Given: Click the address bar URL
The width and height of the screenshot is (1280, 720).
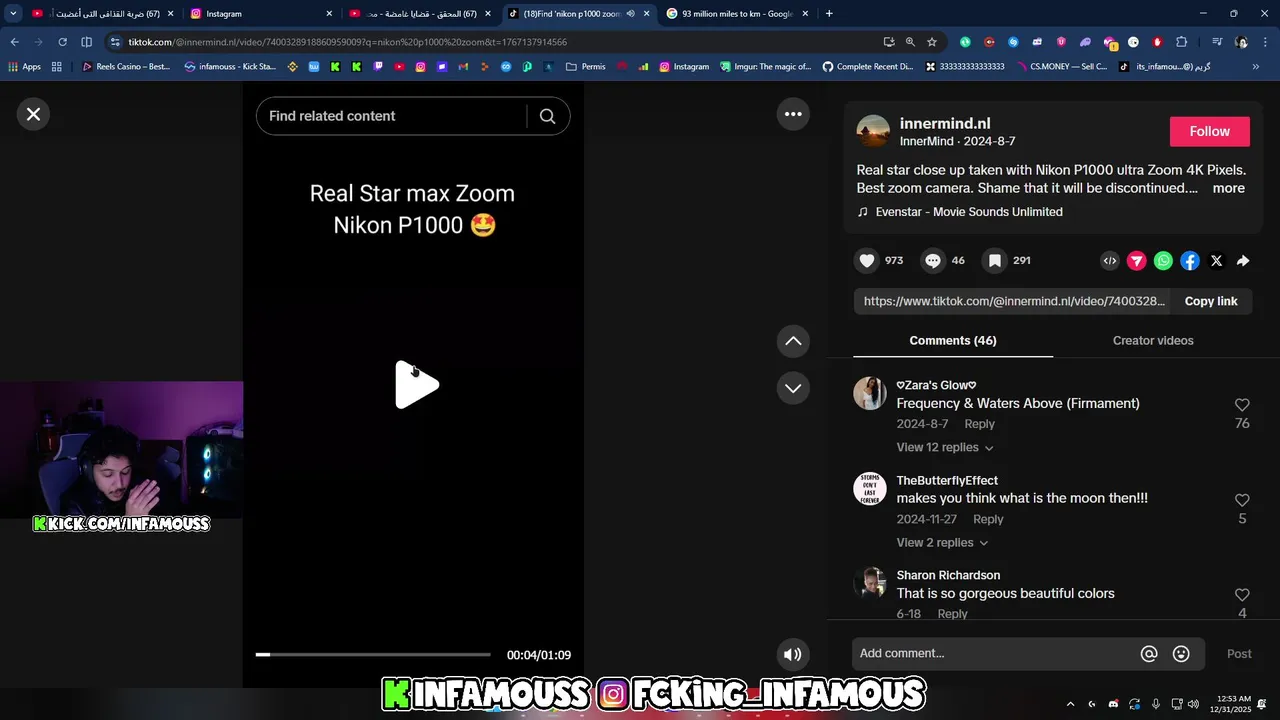Looking at the screenshot, I should tap(347, 42).
